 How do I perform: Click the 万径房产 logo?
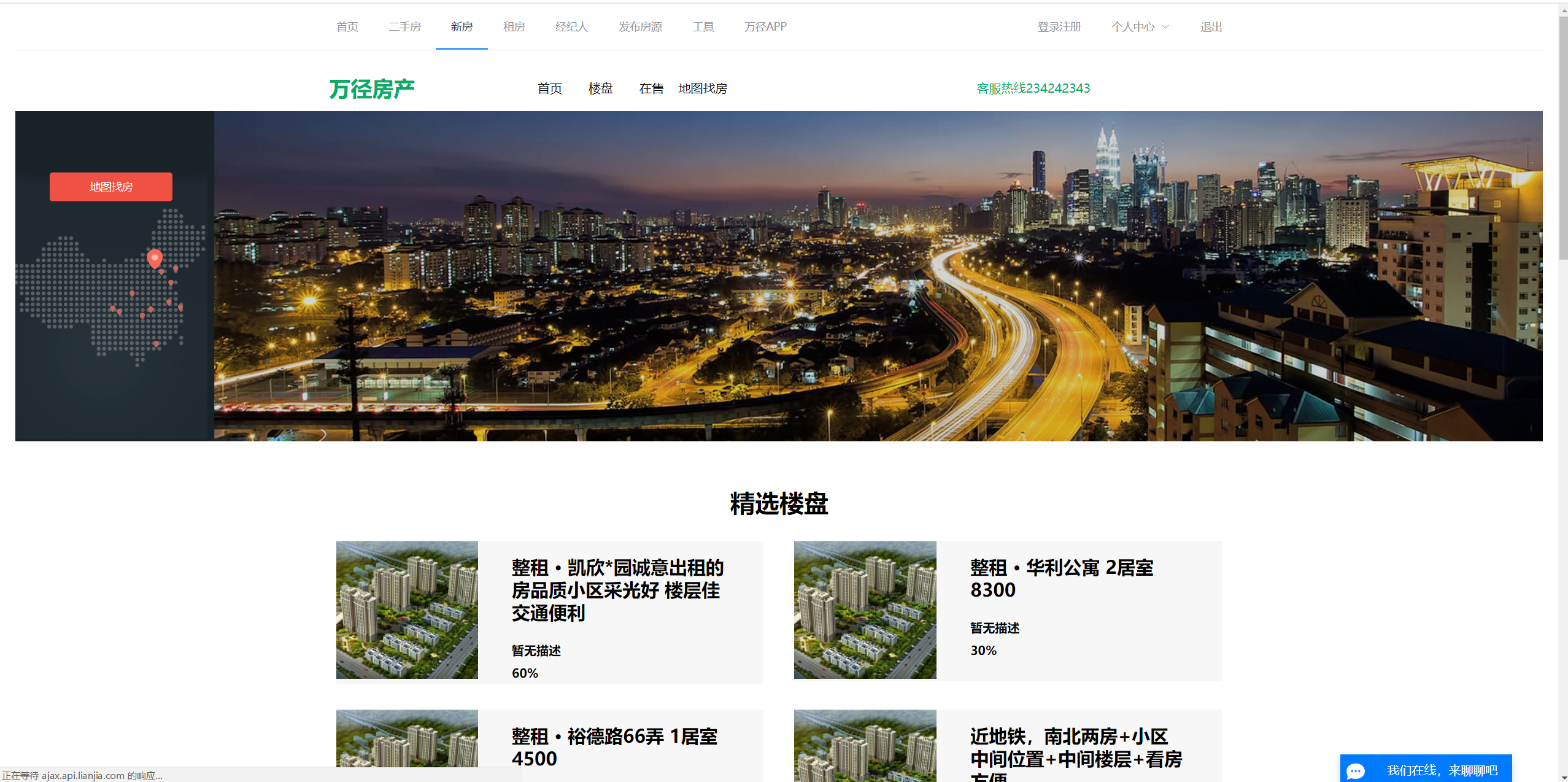tap(372, 89)
